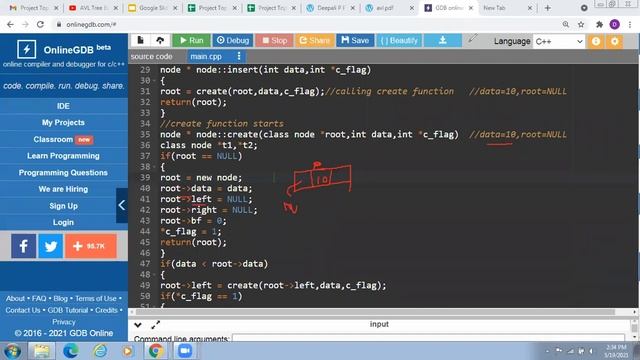This screenshot has width=640, height=360.
Task: Click line 39 'root = new node;' text
Action: click(201, 178)
